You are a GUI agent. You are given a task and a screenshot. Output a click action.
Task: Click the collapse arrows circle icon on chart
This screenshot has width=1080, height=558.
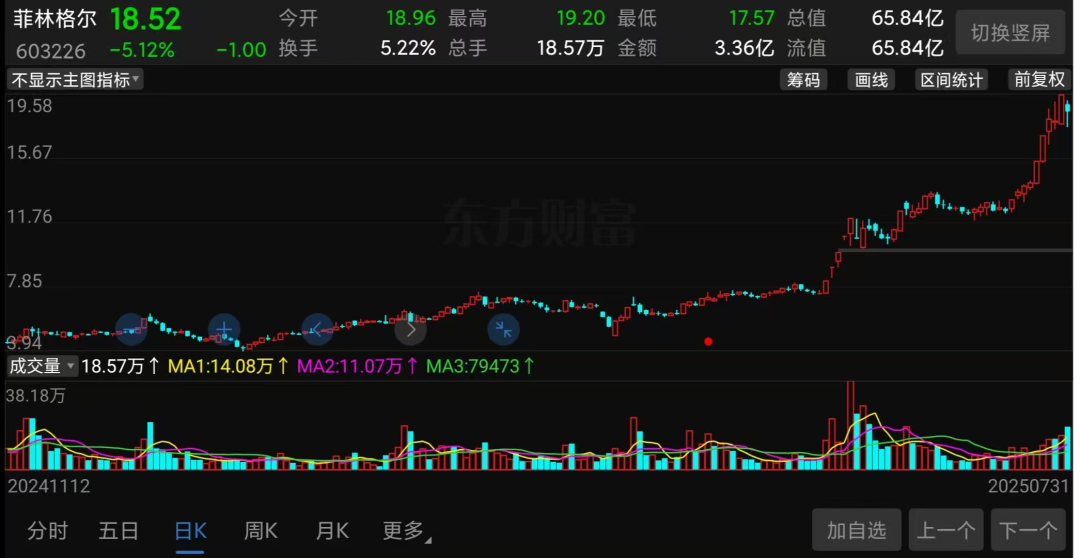click(503, 329)
